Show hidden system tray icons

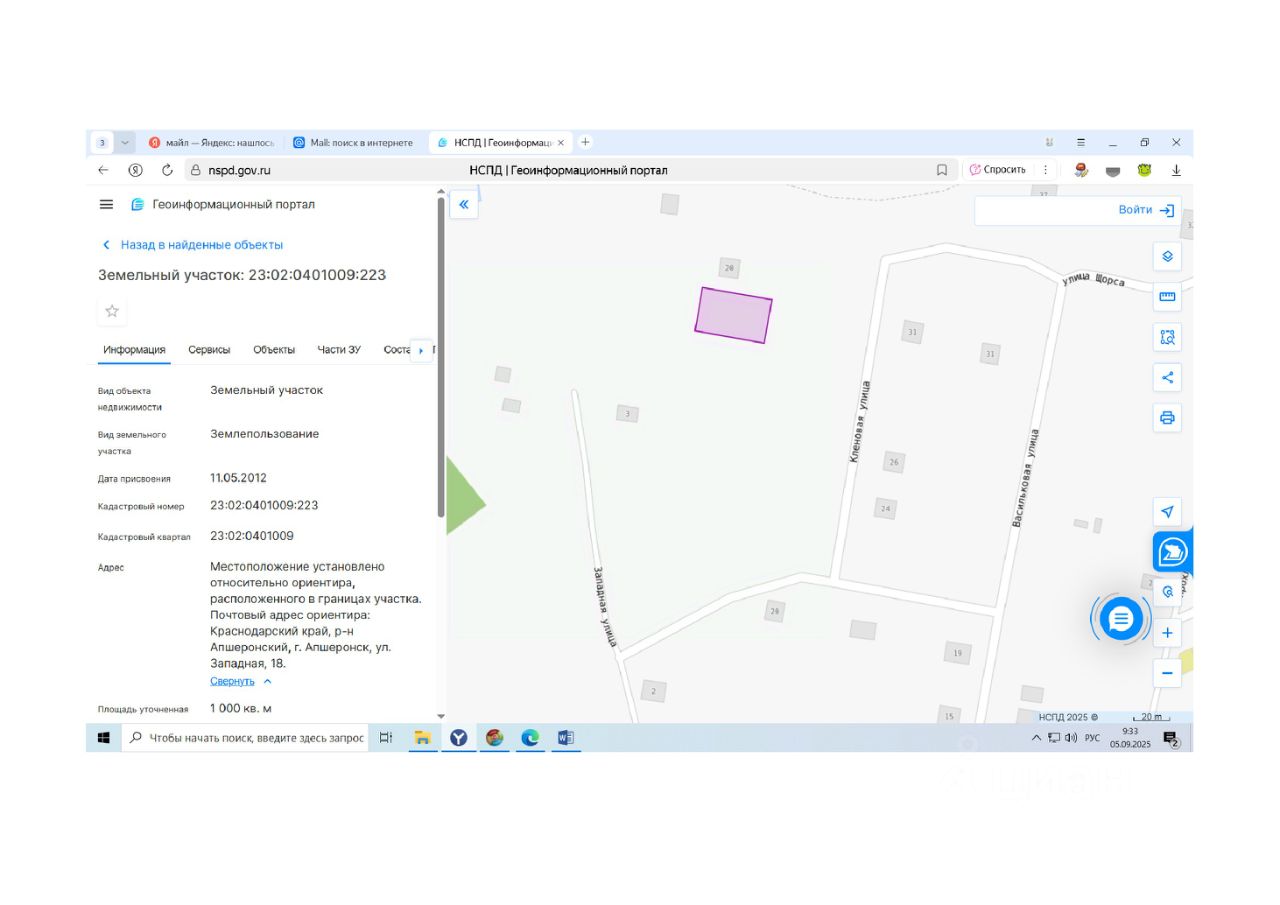(x=1036, y=738)
